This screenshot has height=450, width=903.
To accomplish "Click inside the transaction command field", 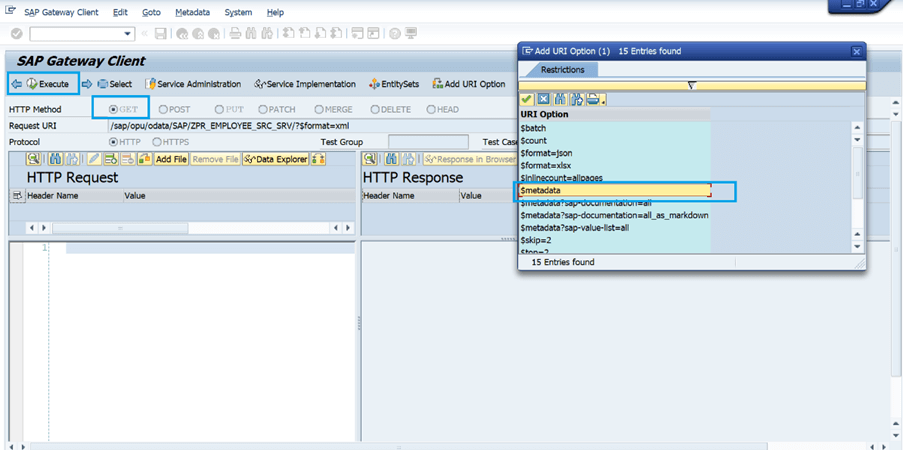I will coord(77,34).
